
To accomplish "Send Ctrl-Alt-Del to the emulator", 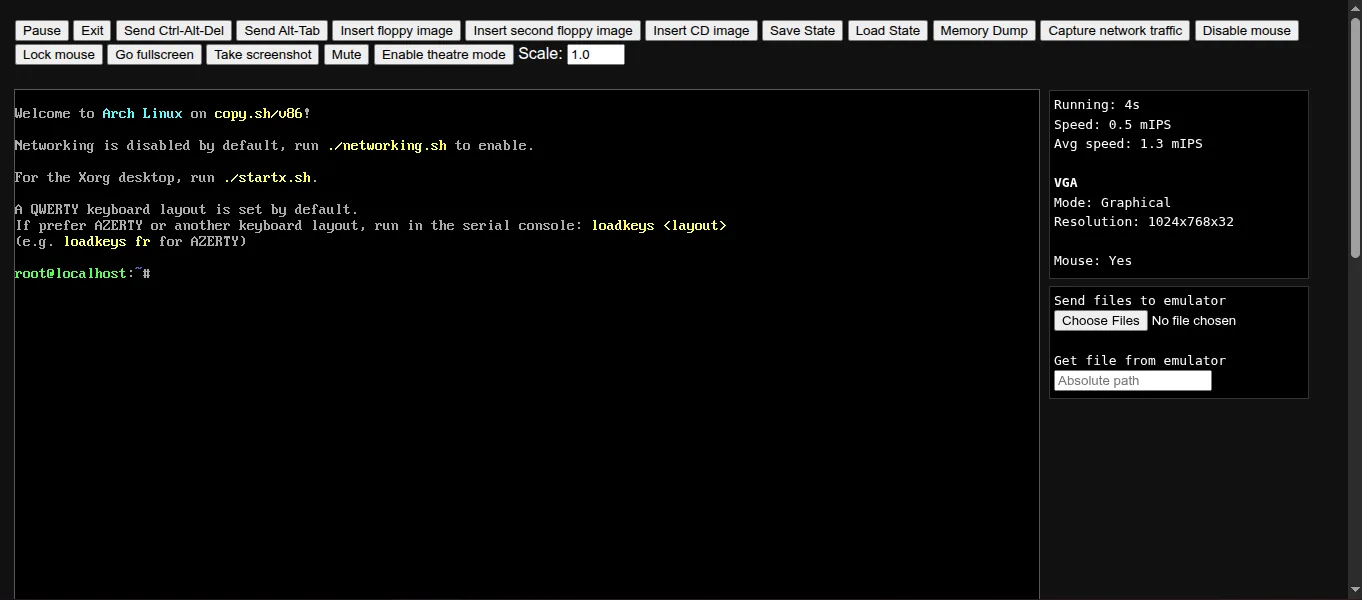I will point(174,31).
